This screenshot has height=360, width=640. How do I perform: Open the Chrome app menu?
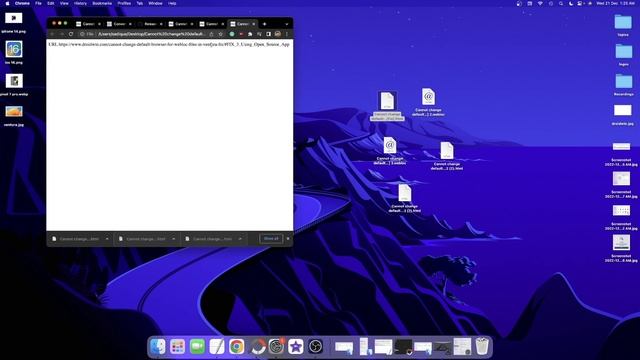tap(22, 3)
